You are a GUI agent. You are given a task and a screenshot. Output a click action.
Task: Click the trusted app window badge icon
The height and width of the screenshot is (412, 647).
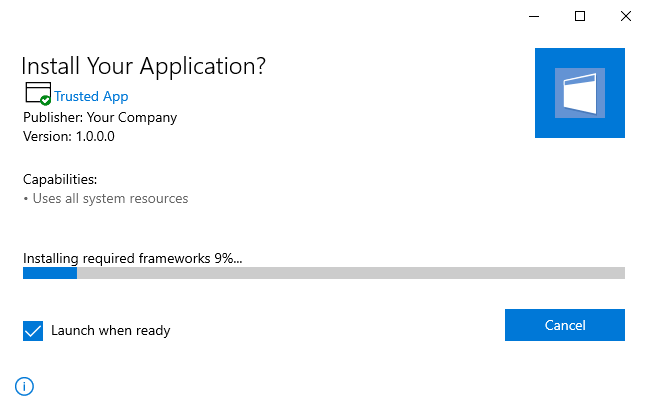pyautogui.click(x=38, y=92)
